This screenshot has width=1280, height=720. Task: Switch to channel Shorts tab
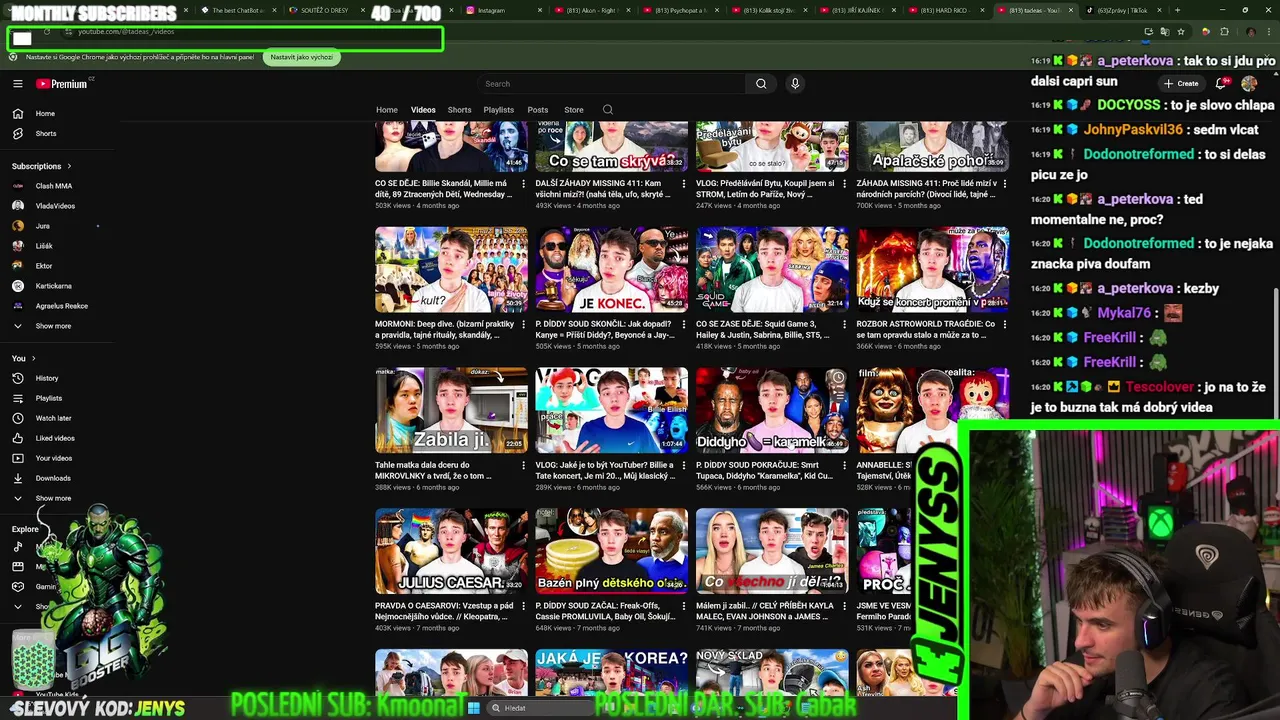(459, 110)
